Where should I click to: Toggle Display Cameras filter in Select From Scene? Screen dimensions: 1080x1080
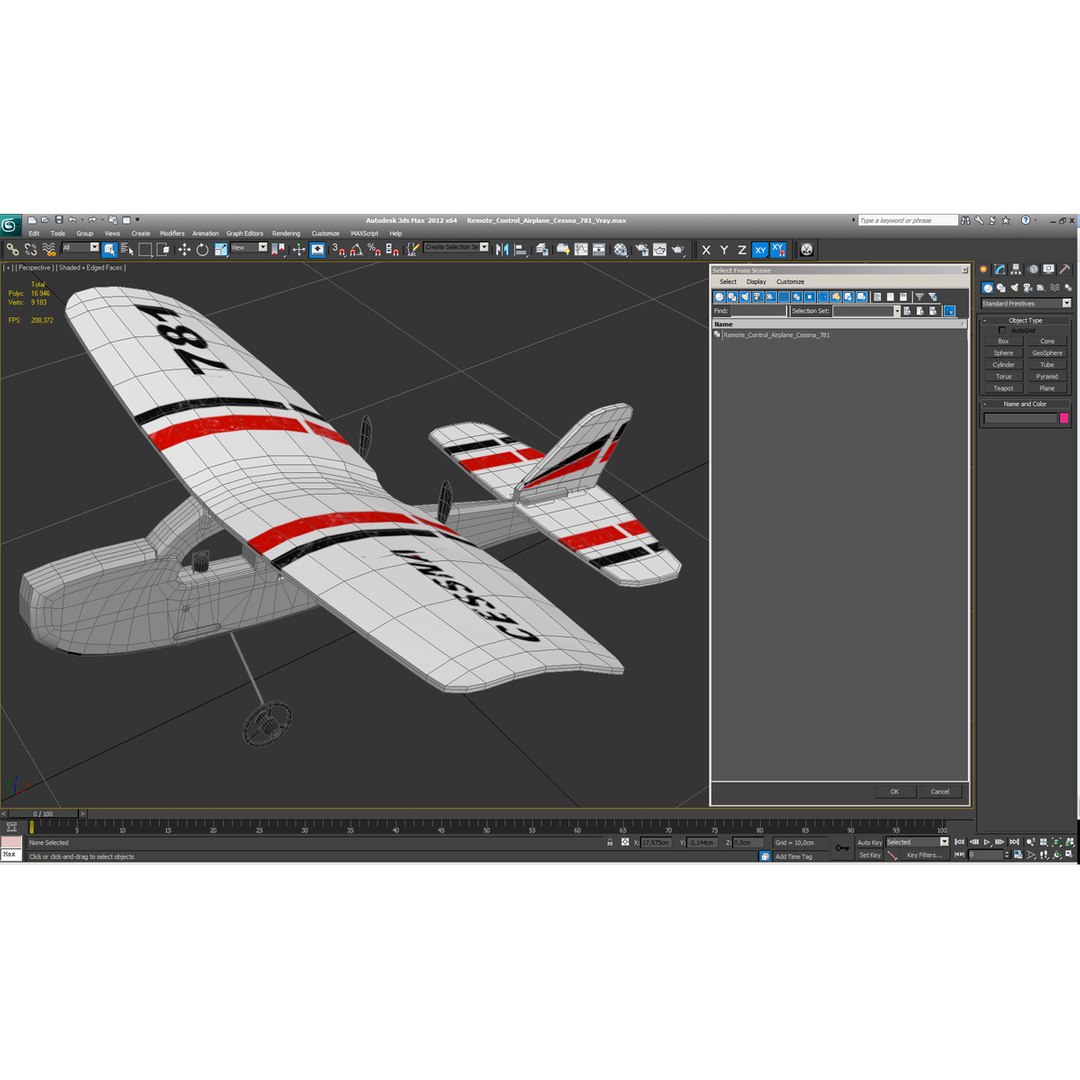pos(758,297)
